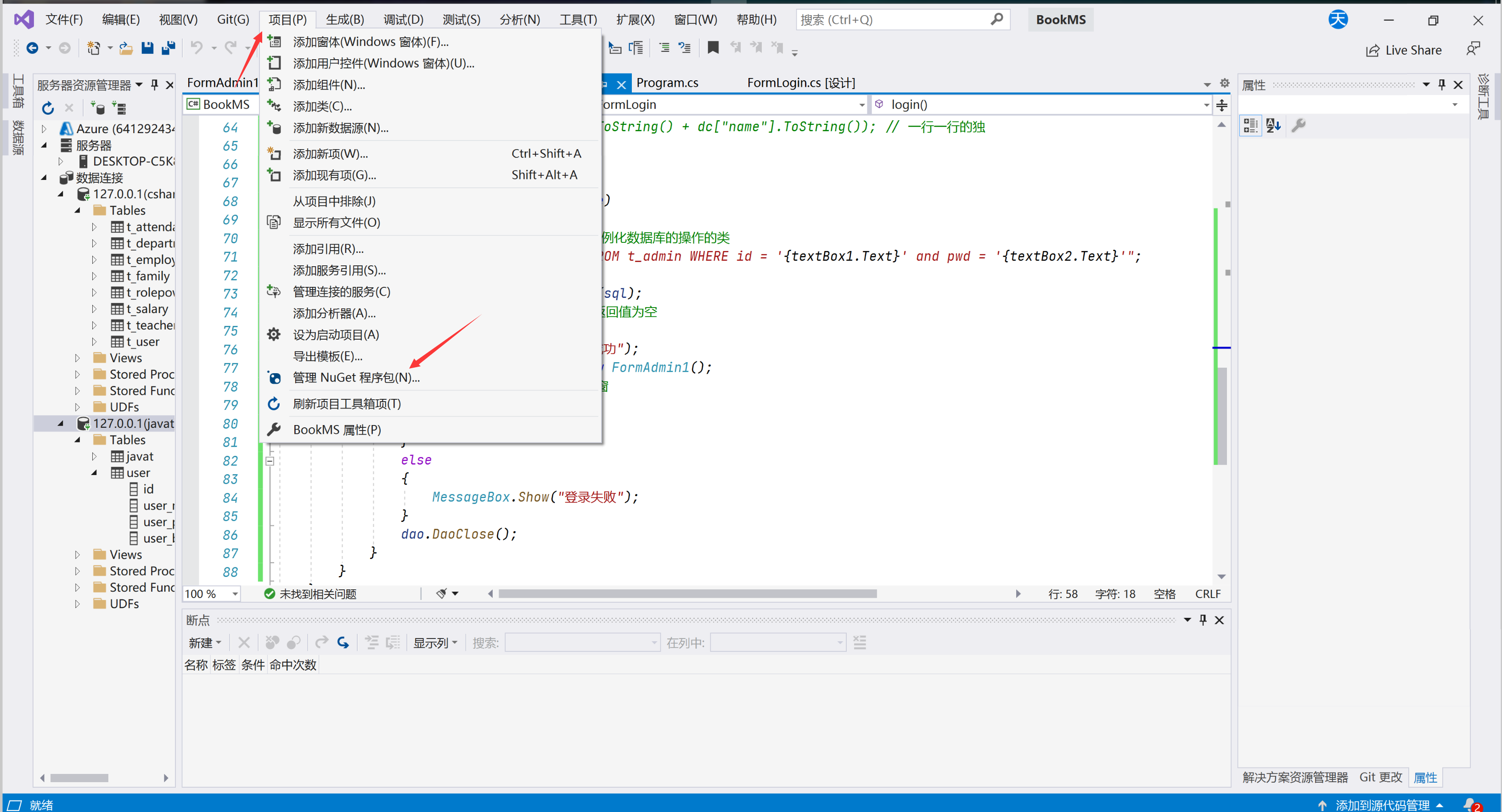Switch to the Program.cs tab
This screenshot has width=1502, height=812.
(x=667, y=84)
